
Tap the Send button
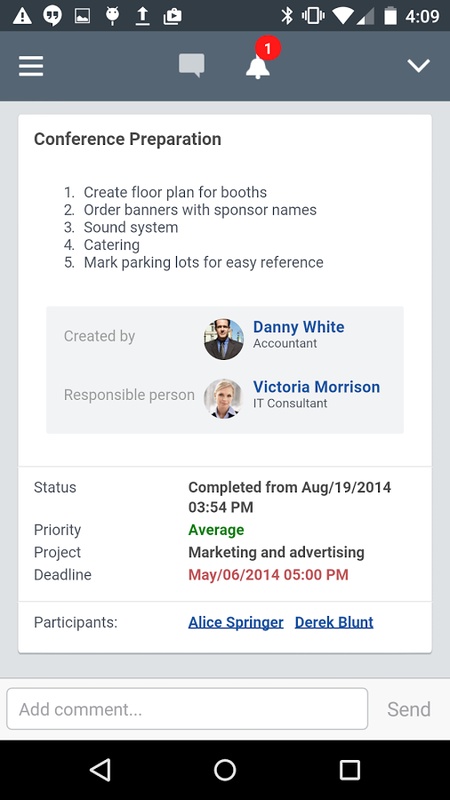point(409,709)
